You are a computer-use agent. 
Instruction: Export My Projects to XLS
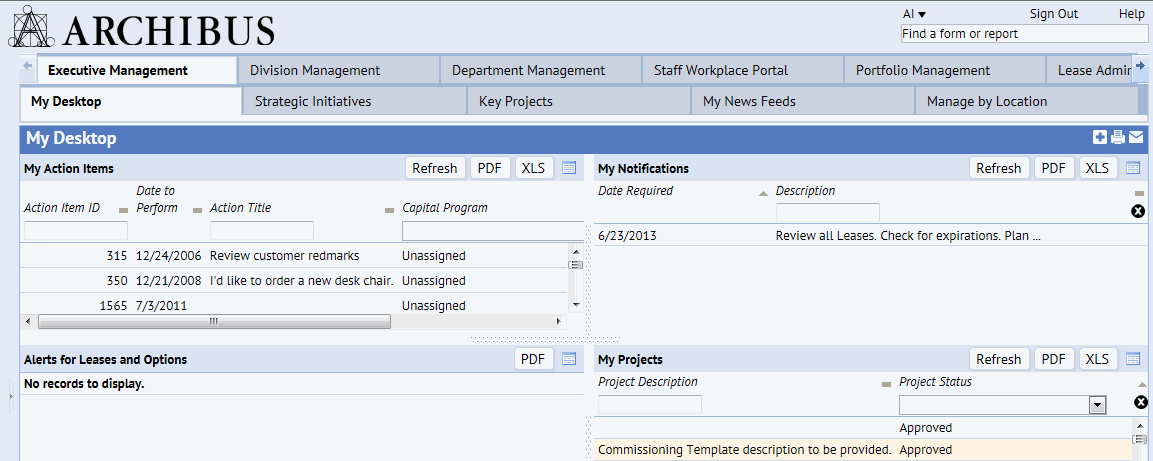tap(1097, 359)
